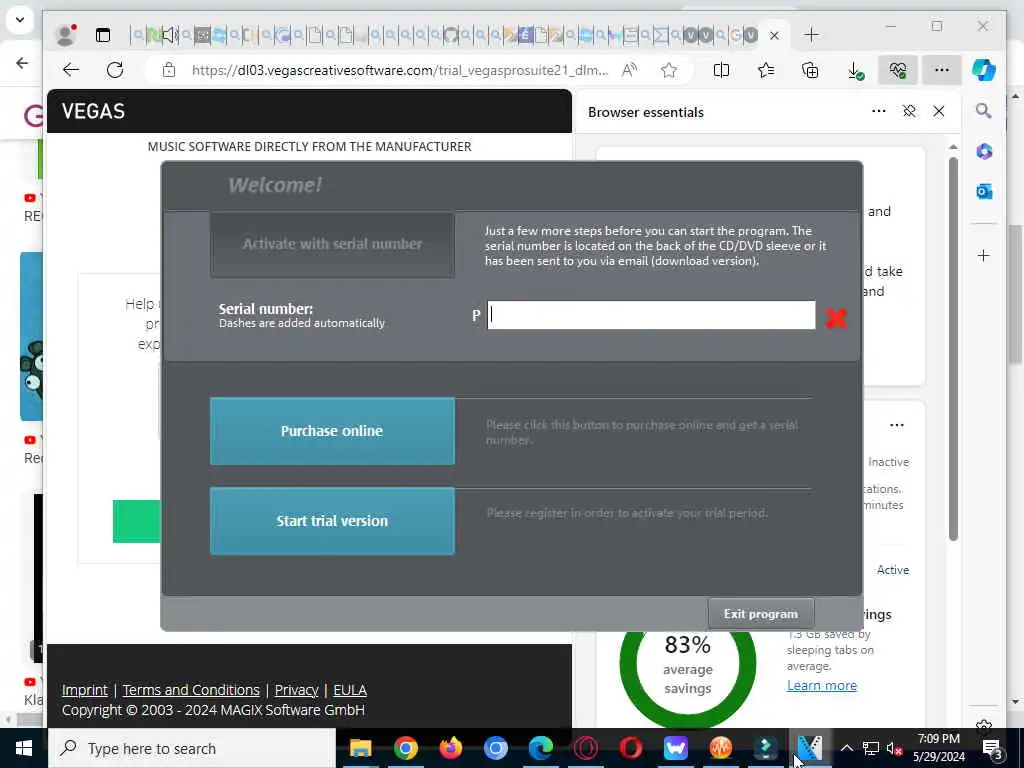The width and height of the screenshot is (1024, 768).
Task: Open Edge Settings and more menu
Action: point(942,70)
